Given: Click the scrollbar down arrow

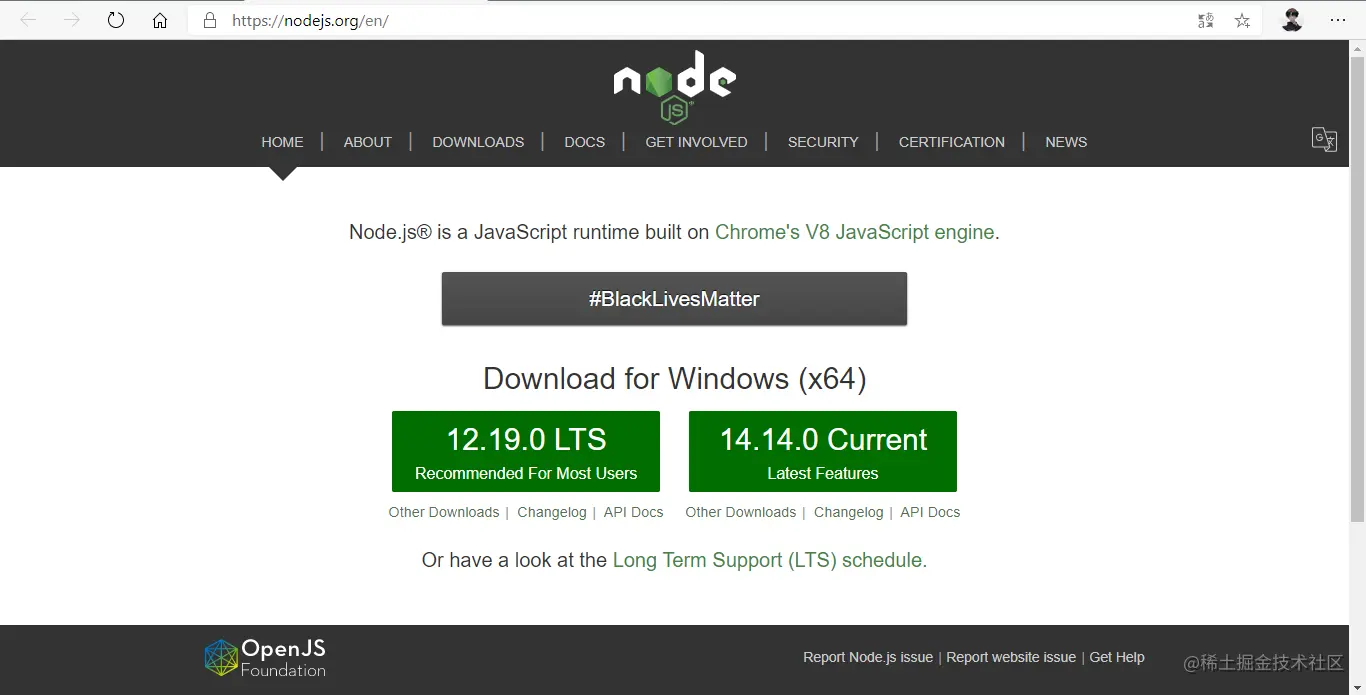Looking at the screenshot, I should (1357, 685).
